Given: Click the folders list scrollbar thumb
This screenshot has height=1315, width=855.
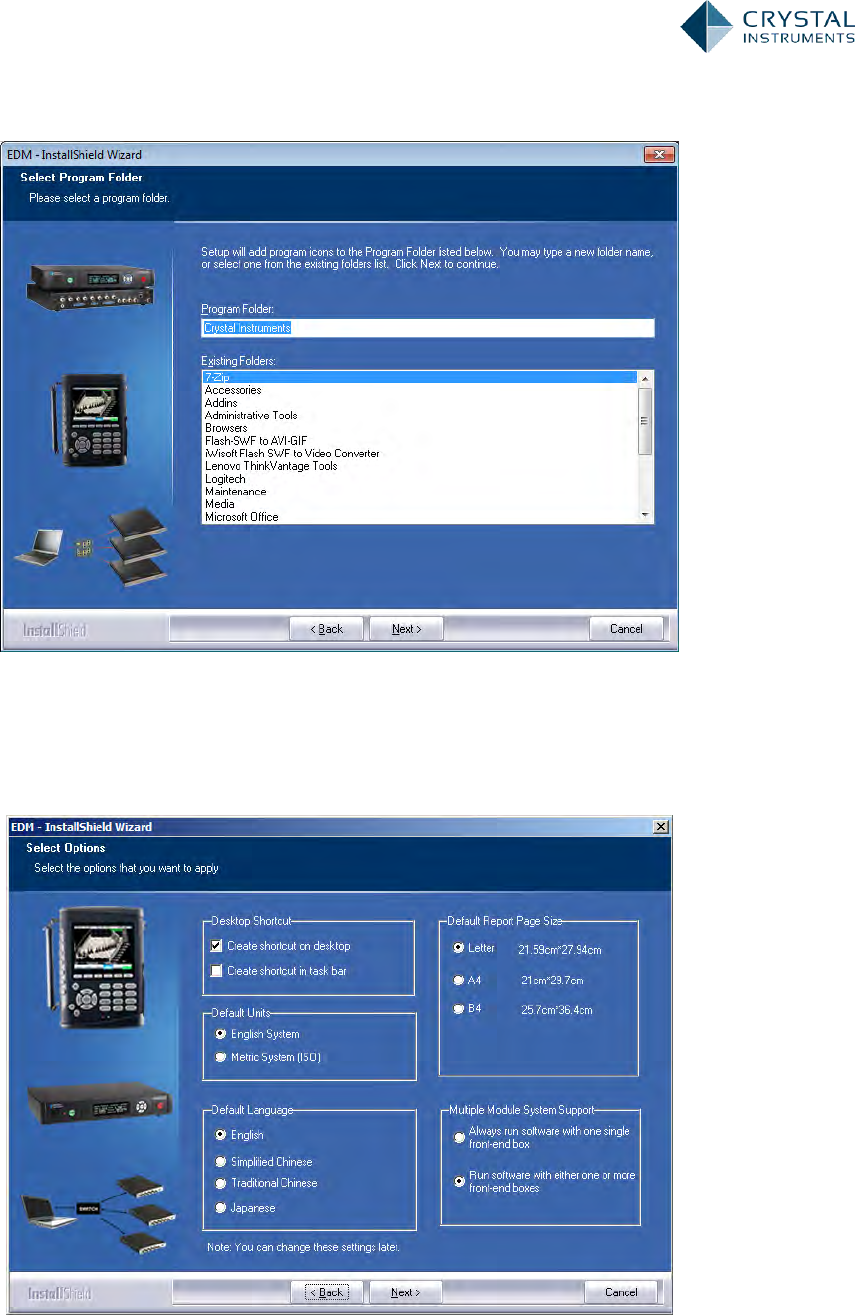Looking at the screenshot, I should click(x=646, y=421).
